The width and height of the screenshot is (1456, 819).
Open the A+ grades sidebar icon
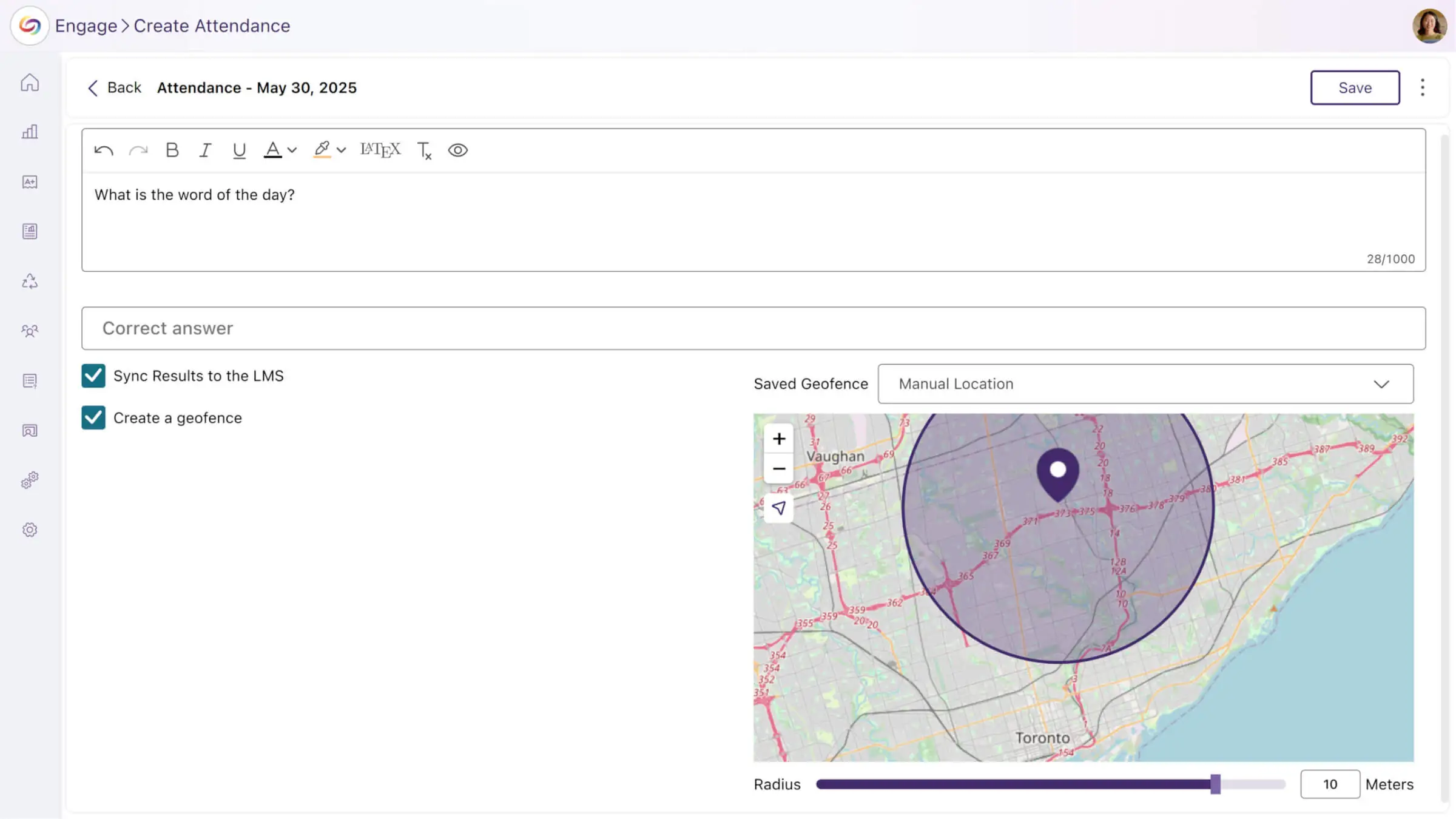30,182
